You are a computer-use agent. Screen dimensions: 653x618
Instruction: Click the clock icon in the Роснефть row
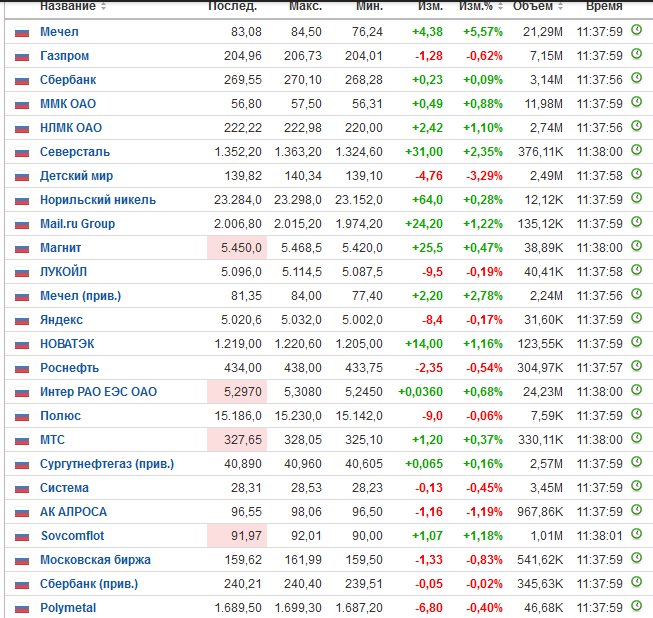tap(636, 366)
